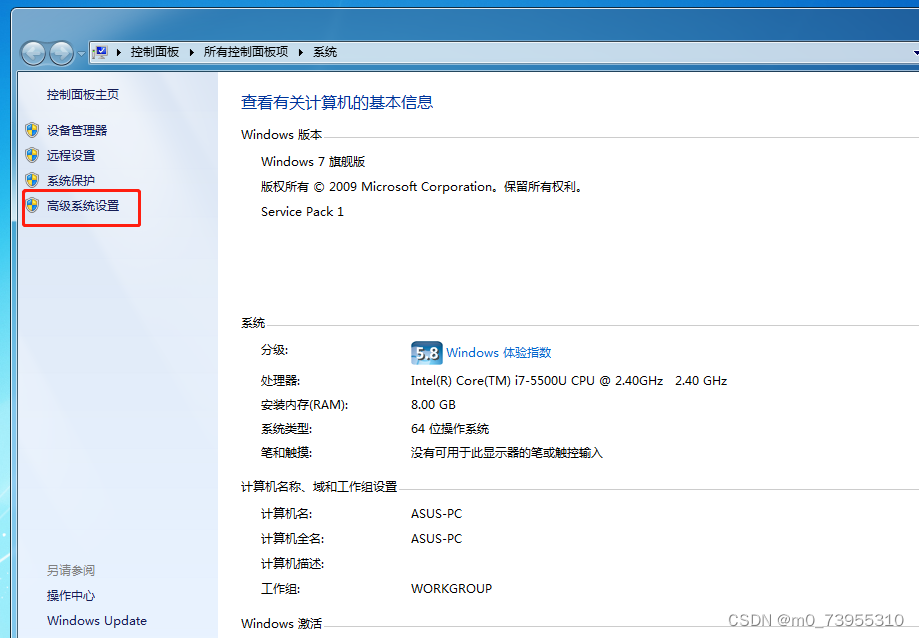Click the shield icon beside 高级系统设置
919x638 pixels.
tap(32, 206)
